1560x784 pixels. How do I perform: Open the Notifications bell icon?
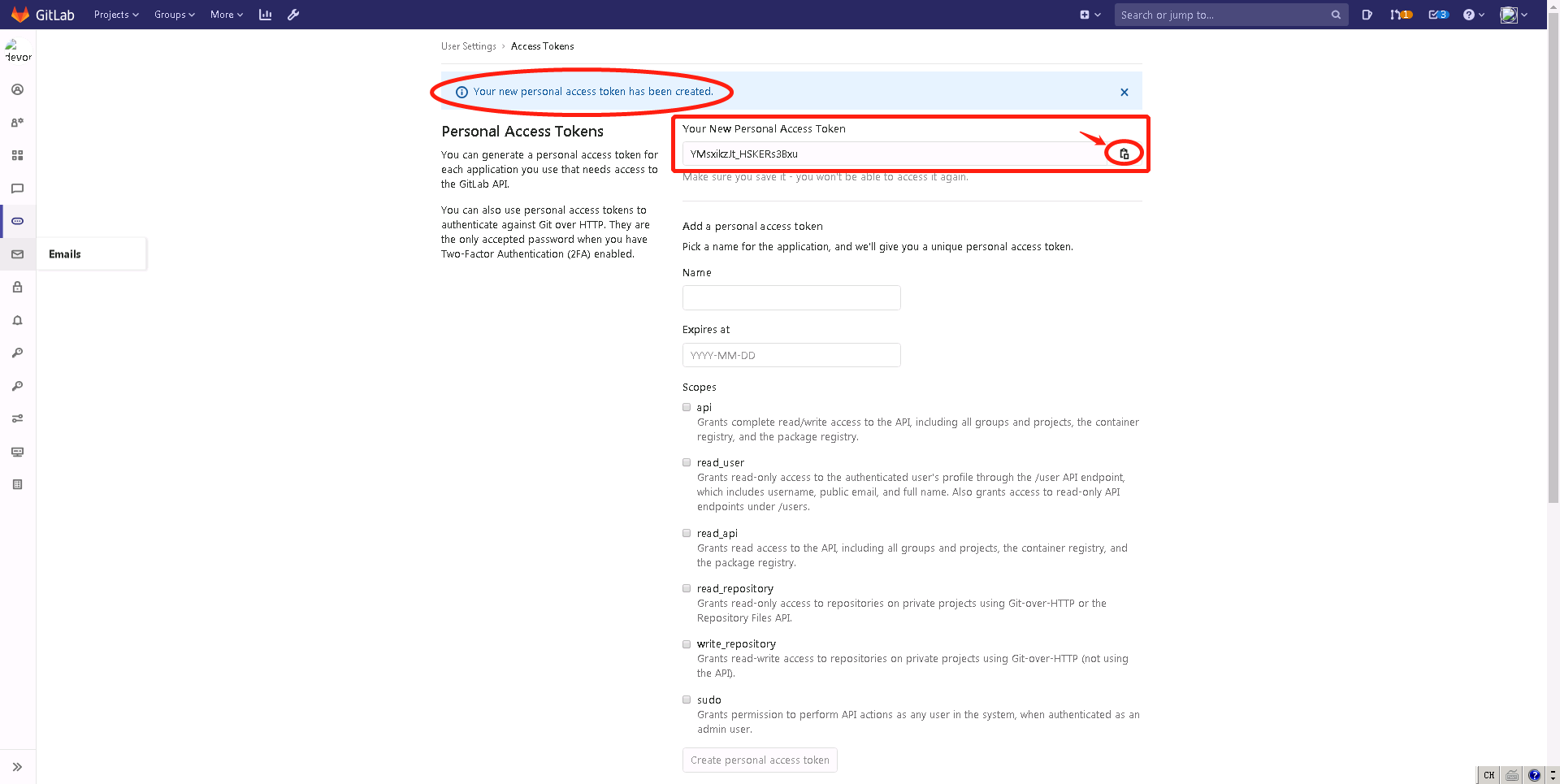pos(17,320)
